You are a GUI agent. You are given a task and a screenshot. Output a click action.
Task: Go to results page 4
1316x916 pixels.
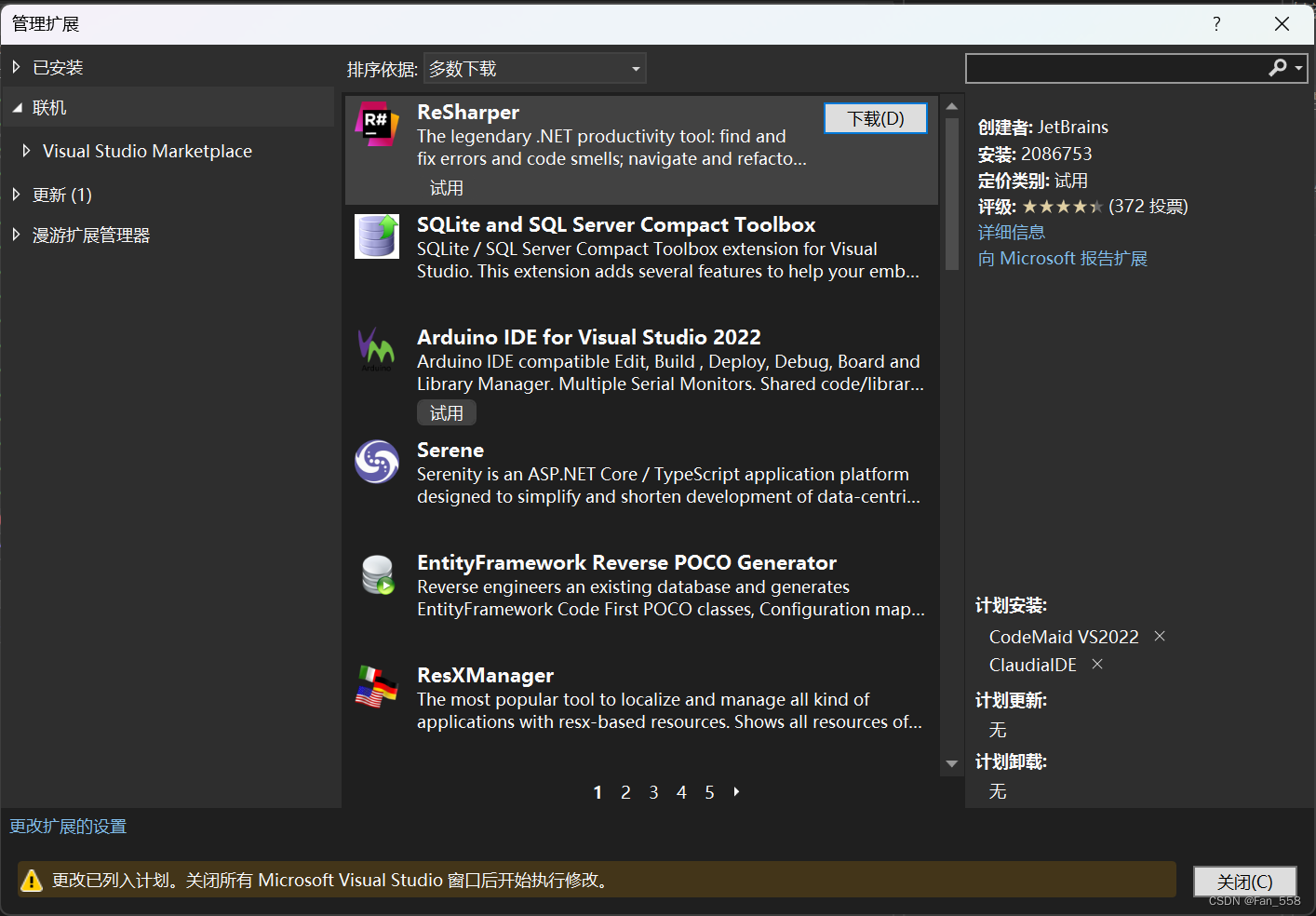(681, 792)
